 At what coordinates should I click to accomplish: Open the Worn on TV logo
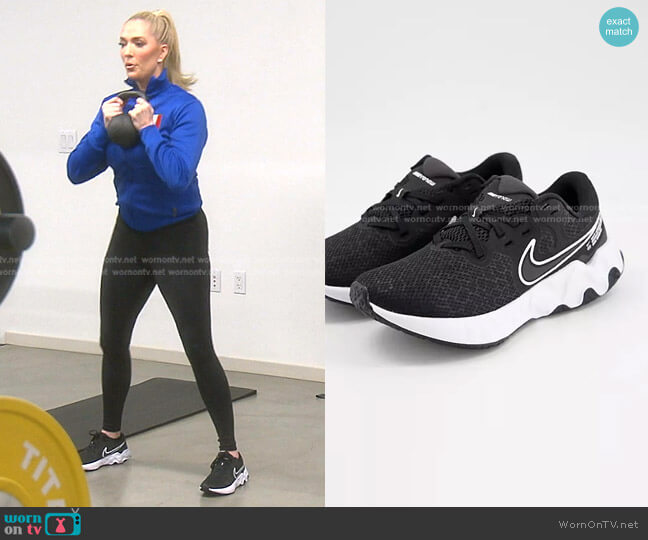coord(43,523)
